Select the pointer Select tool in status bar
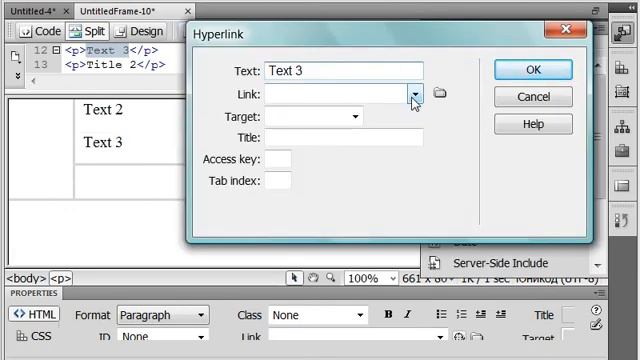This screenshot has height=360, width=640. 294,278
